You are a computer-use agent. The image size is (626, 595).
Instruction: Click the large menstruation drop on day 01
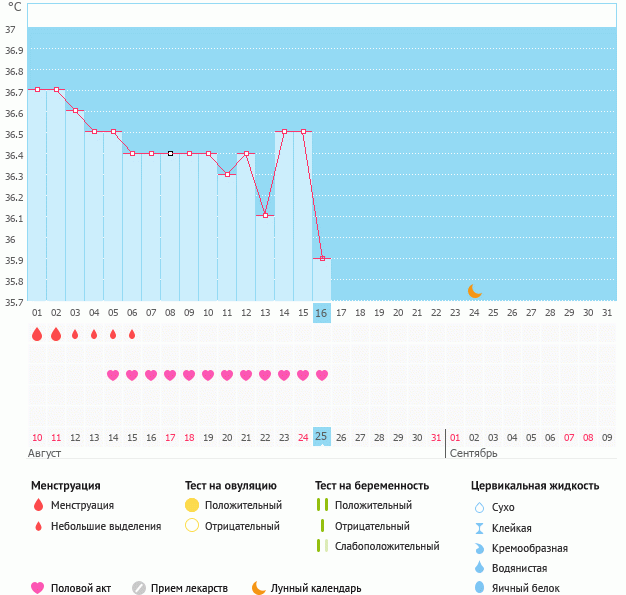37,334
